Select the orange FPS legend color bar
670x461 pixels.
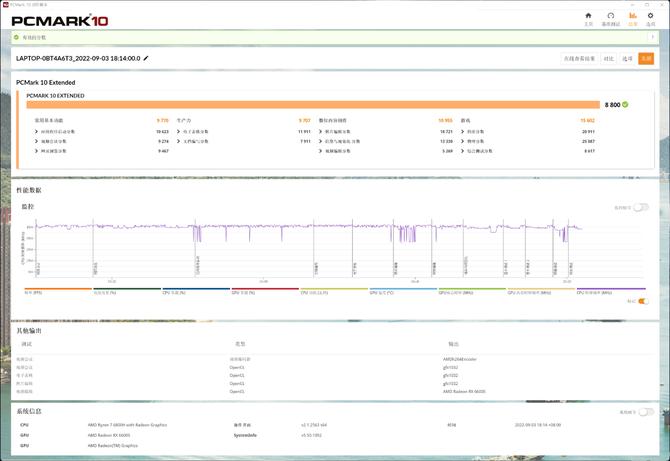click(56, 290)
